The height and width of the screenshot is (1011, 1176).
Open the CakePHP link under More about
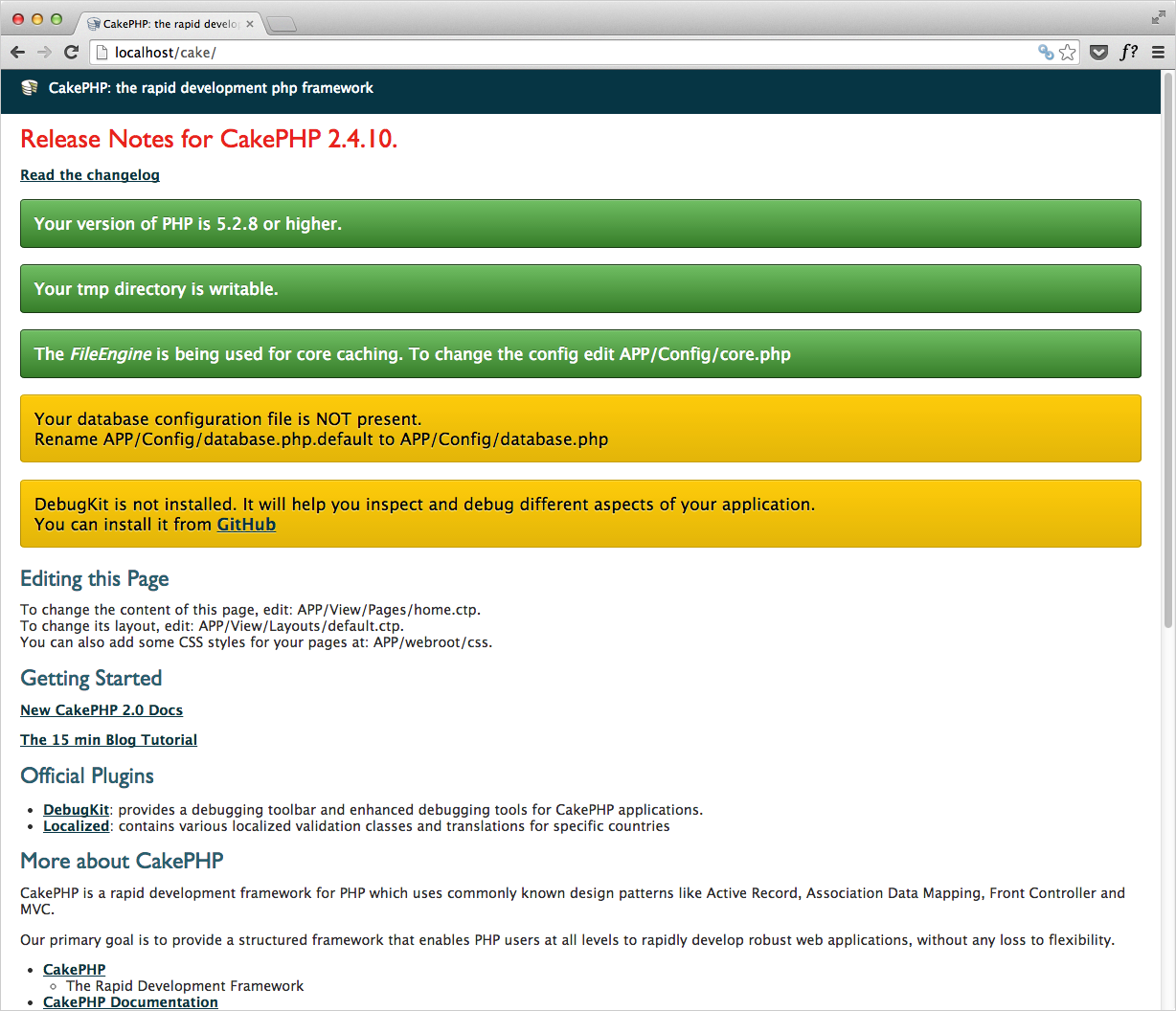(75, 970)
